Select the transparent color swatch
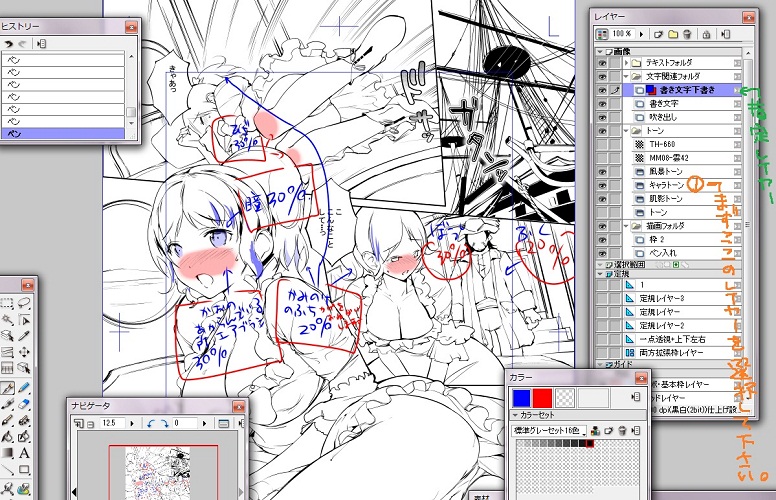The height and width of the screenshot is (500, 776). coord(565,398)
